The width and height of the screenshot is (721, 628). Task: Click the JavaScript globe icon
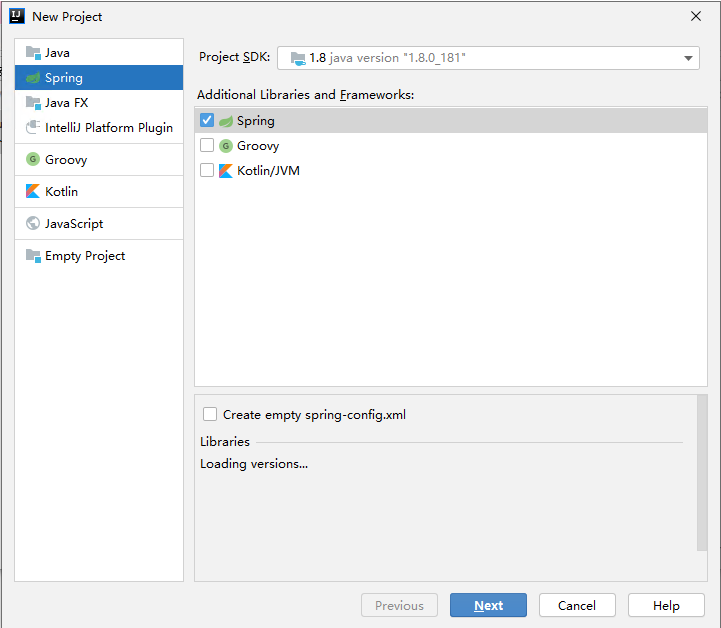tap(33, 223)
